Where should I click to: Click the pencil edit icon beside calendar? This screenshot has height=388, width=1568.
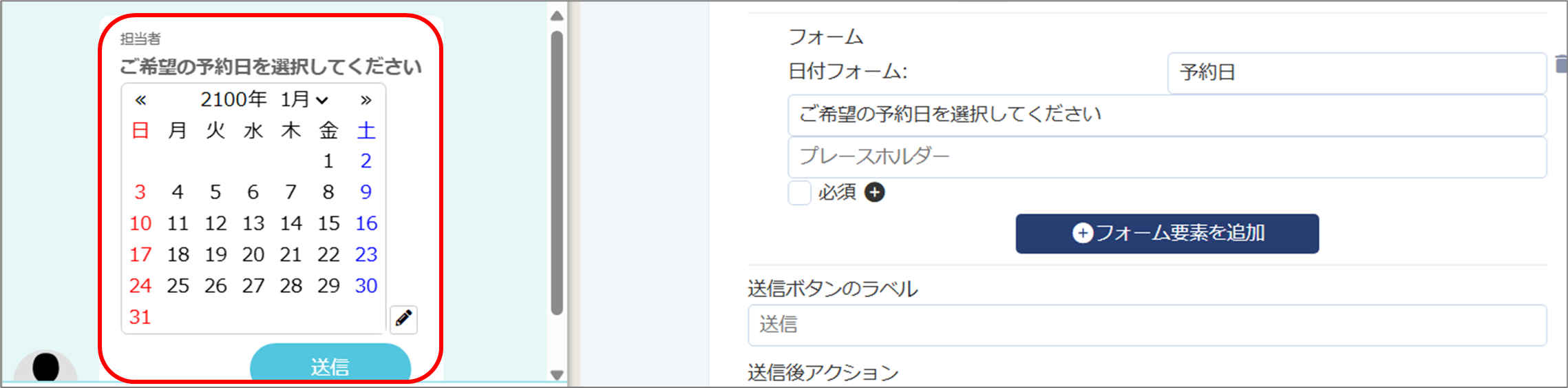click(x=403, y=319)
